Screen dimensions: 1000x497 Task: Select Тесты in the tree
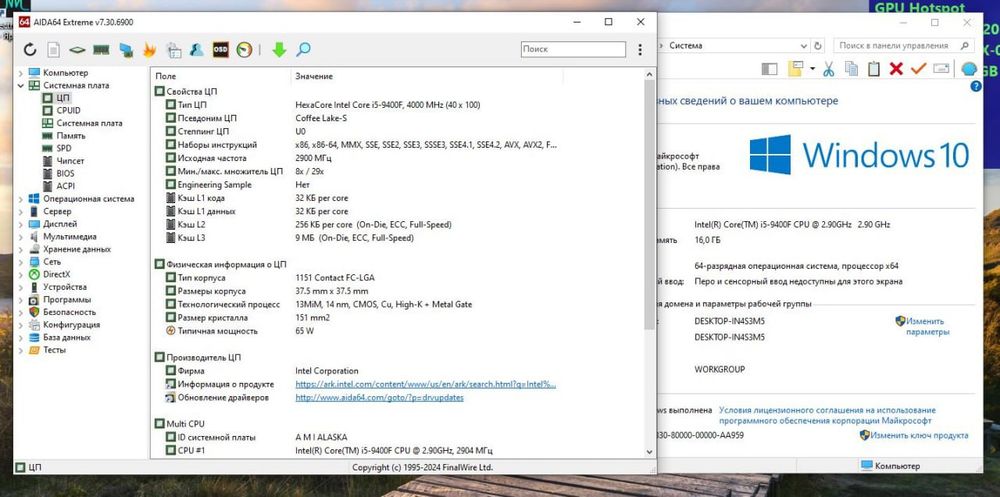tap(54, 350)
